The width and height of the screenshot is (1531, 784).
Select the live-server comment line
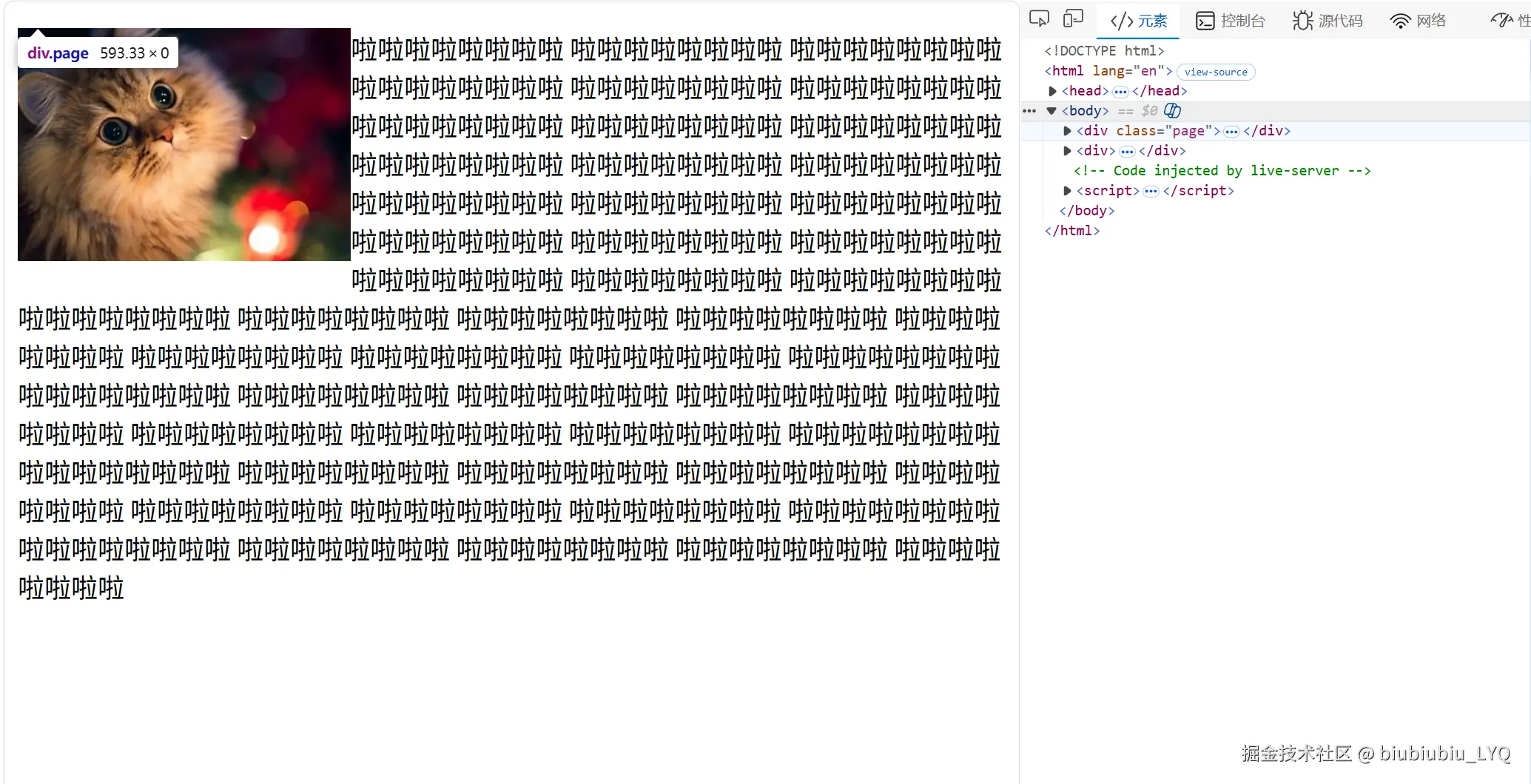coord(1222,171)
